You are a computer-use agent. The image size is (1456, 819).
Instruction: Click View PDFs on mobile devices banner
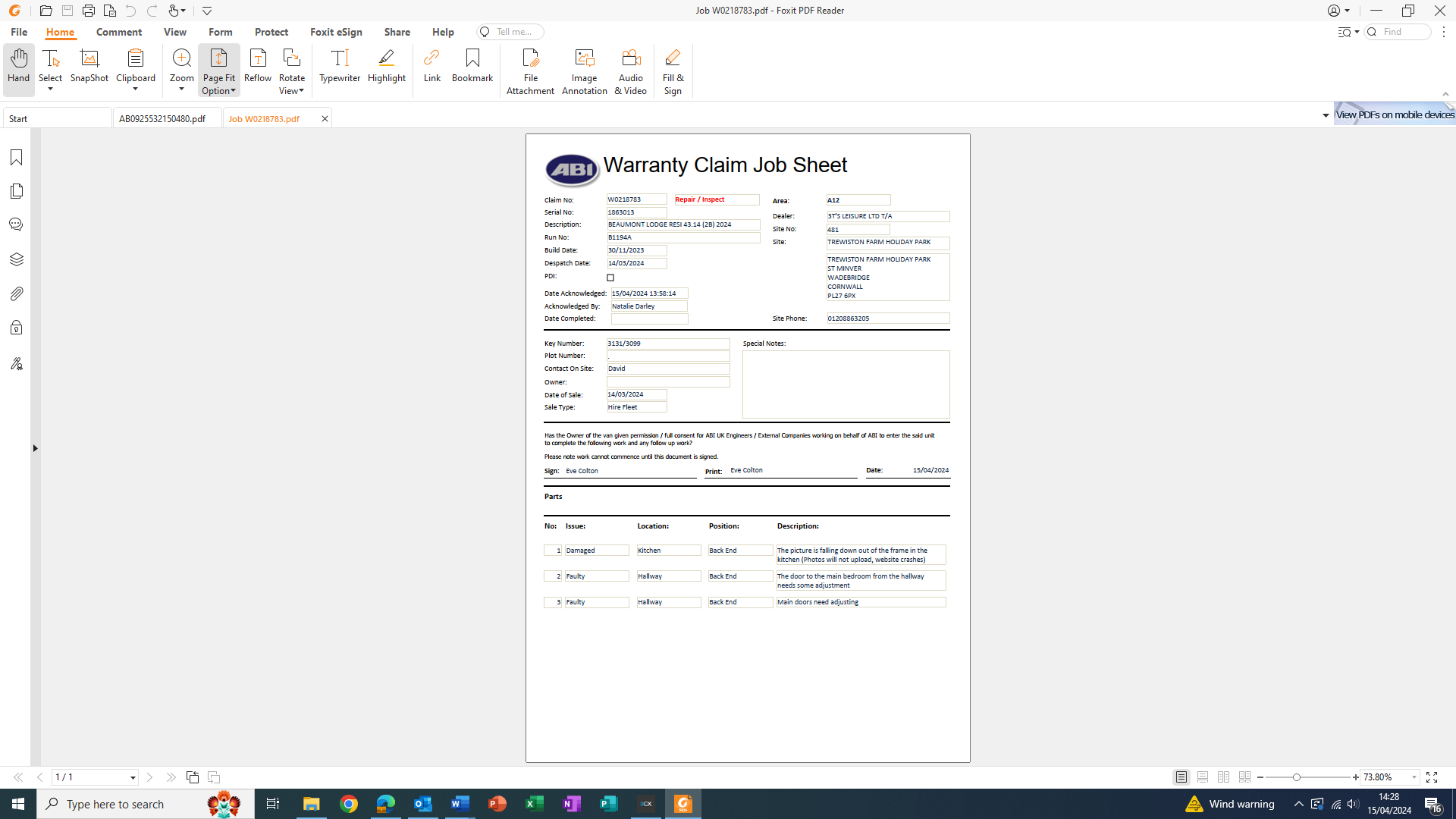pyautogui.click(x=1394, y=115)
